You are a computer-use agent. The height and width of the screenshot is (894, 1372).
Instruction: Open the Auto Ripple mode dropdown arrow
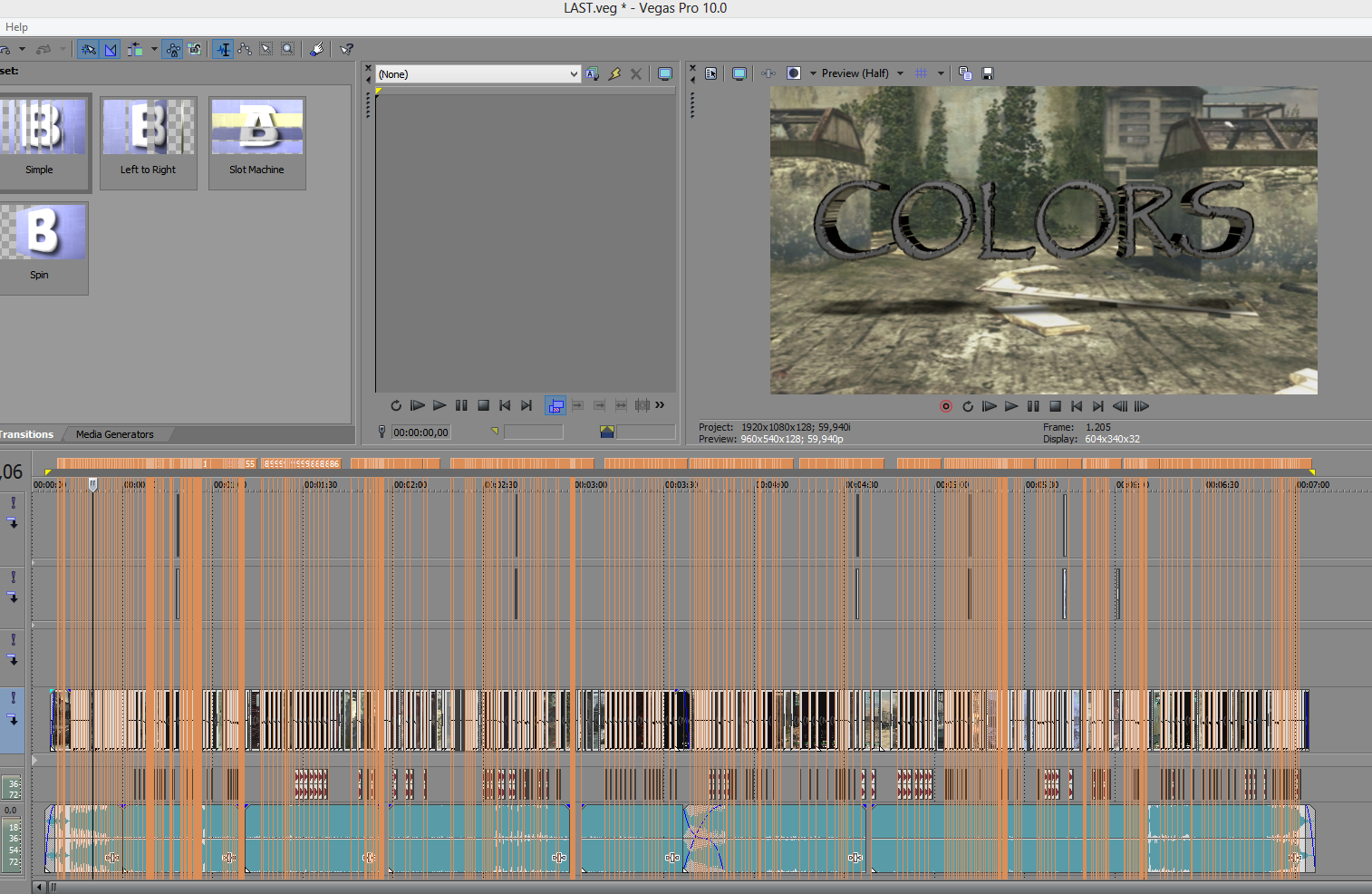tap(154, 49)
